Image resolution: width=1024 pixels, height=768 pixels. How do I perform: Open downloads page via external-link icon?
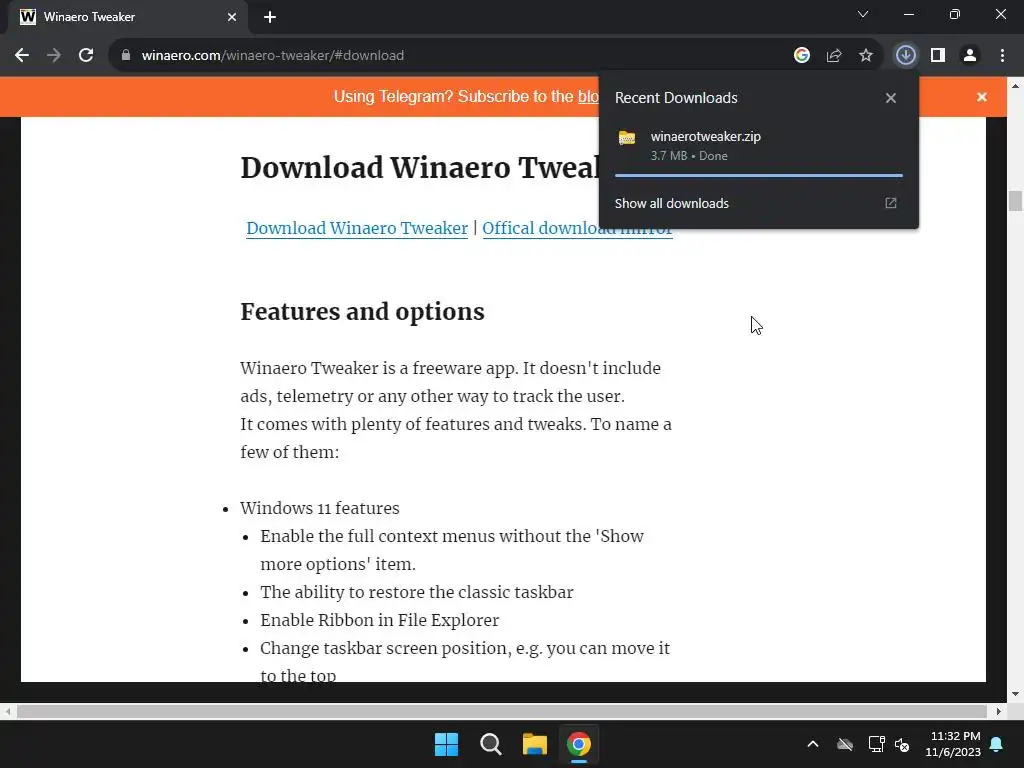(891, 203)
